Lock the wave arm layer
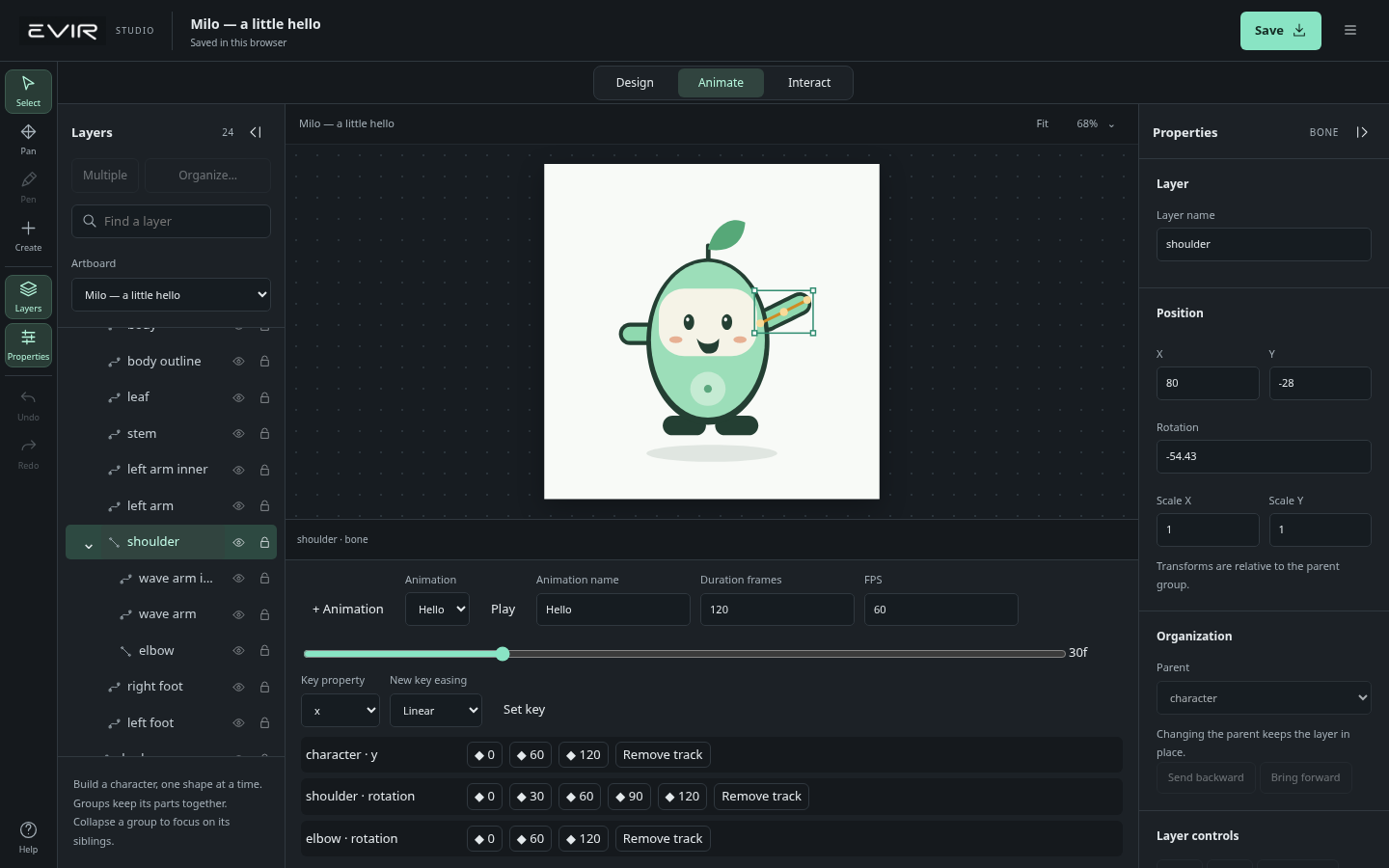 pos(264,614)
